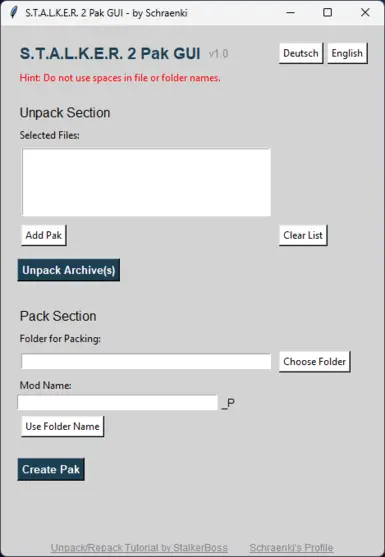Open Schraenki's Profile link
Viewport: 385px width, 557px height.
pos(291,548)
